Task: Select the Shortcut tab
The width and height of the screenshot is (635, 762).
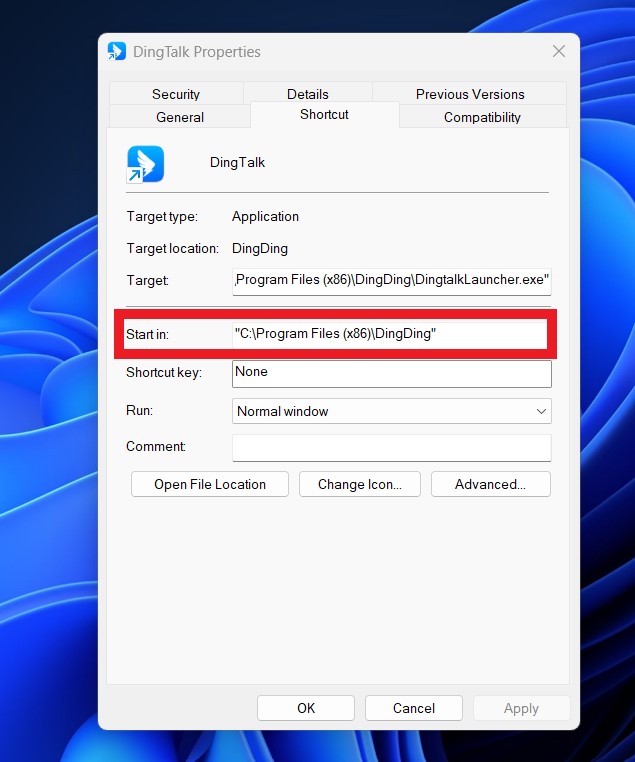Action: click(x=325, y=115)
